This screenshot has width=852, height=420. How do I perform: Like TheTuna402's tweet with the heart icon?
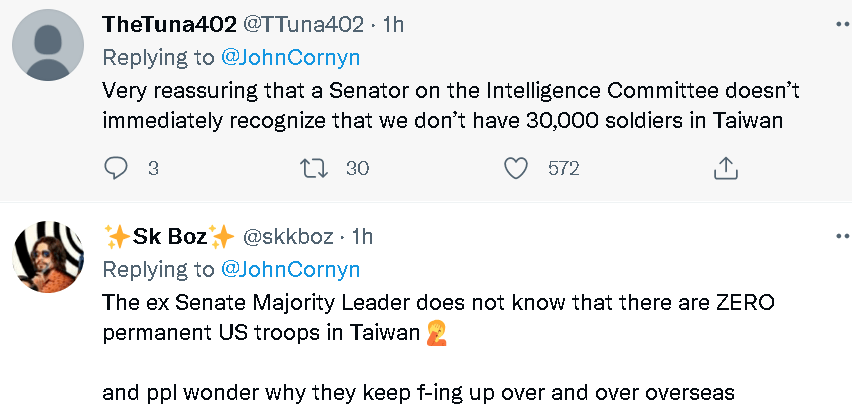(x=516, y=168)
